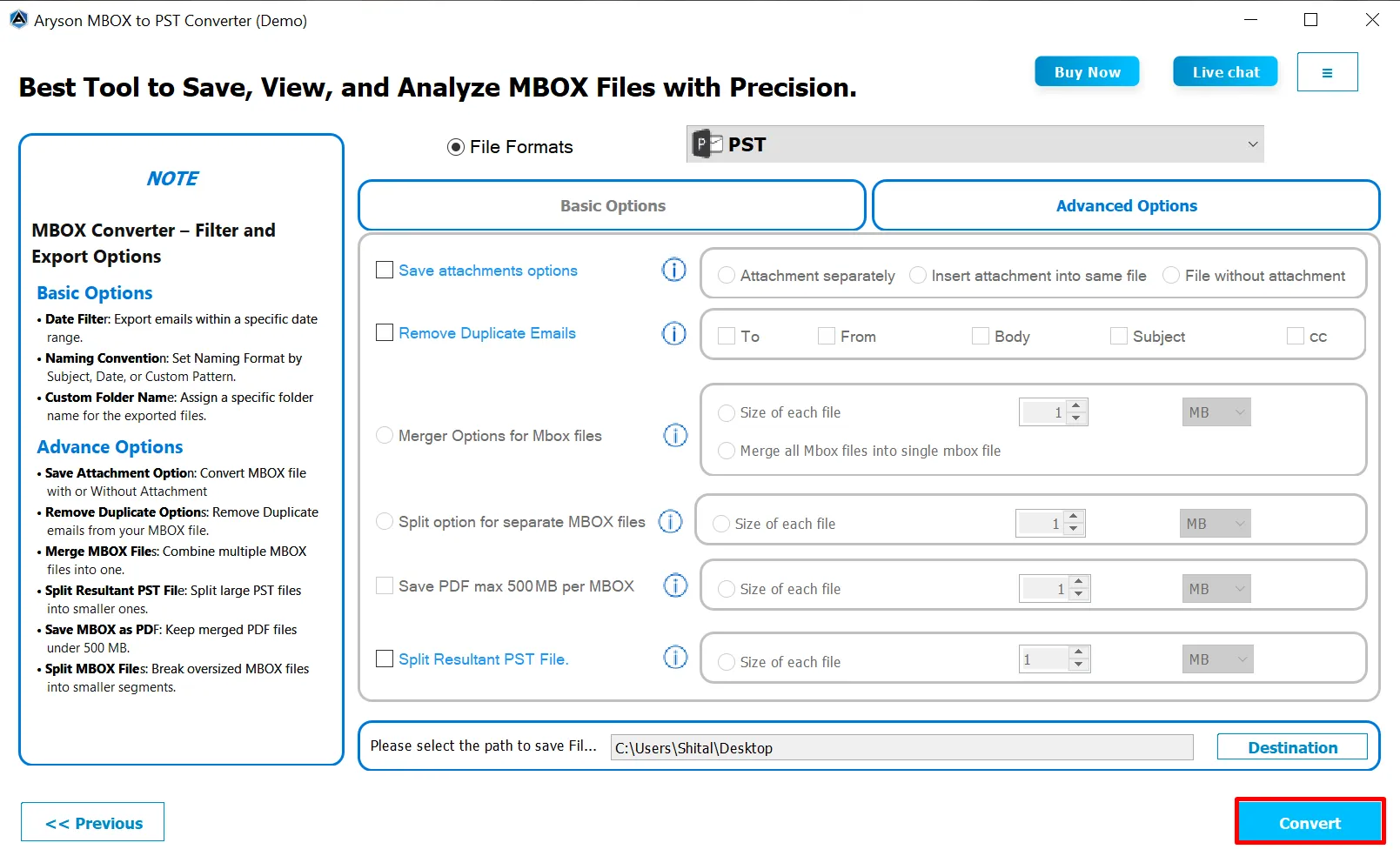The image size is (1400, 856).
Task: Check the Split Resultant PST File box
Action: point(385,659)
